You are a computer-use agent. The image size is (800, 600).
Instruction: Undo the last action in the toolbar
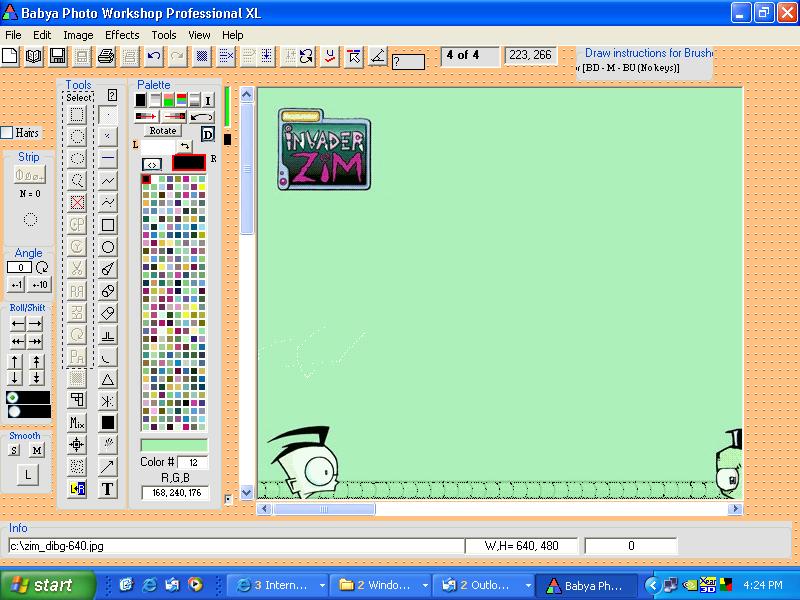(154, 56)
